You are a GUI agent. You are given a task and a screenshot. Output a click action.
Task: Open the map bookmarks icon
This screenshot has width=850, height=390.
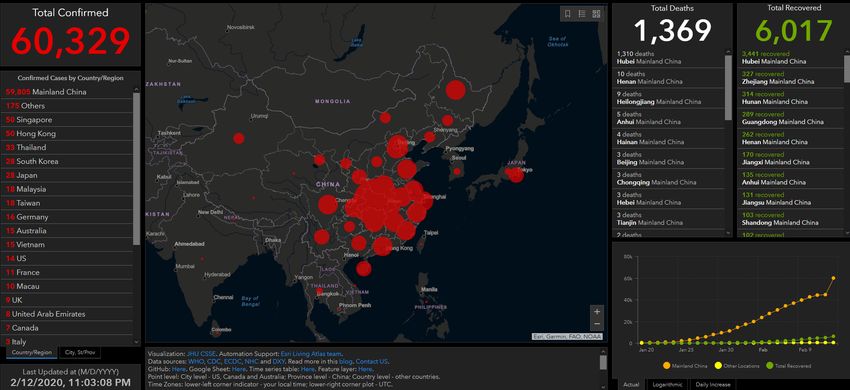(x=568, y=14)
